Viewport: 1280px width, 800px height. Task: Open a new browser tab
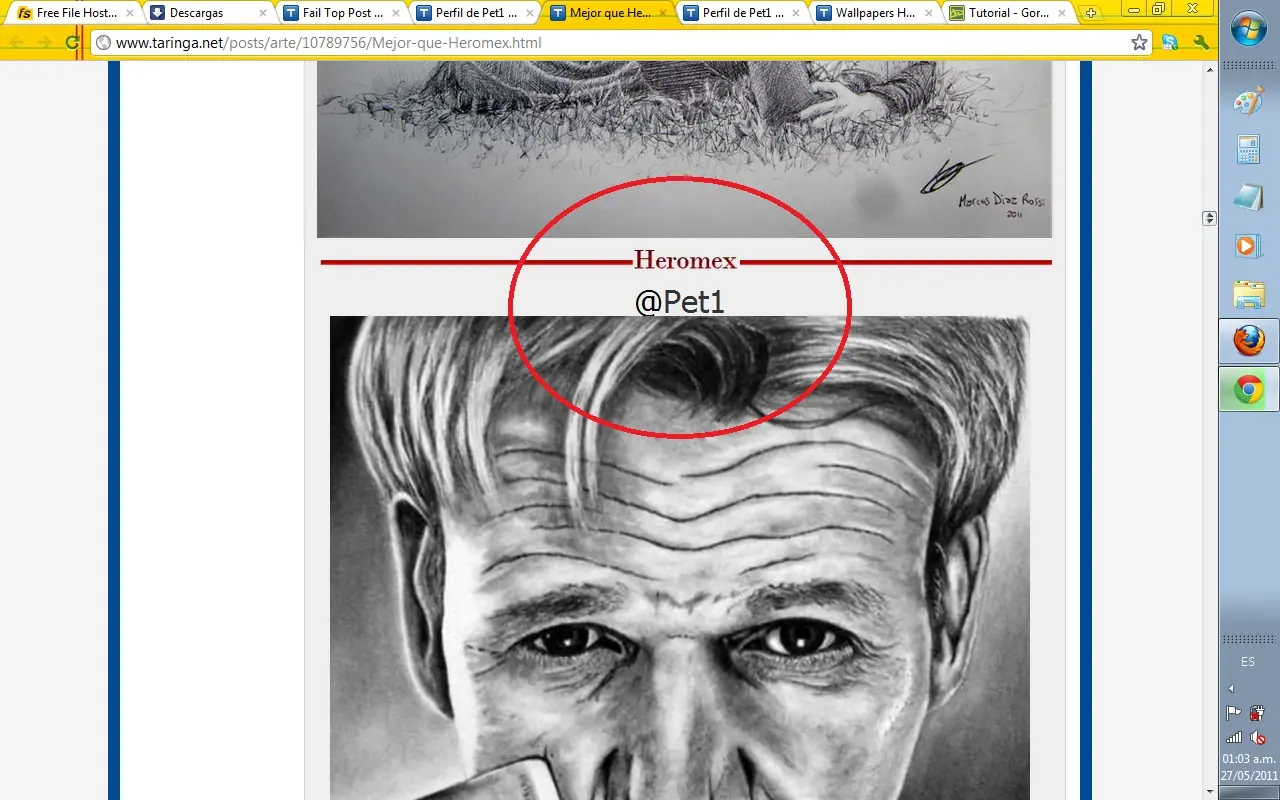coord(1091,13)
